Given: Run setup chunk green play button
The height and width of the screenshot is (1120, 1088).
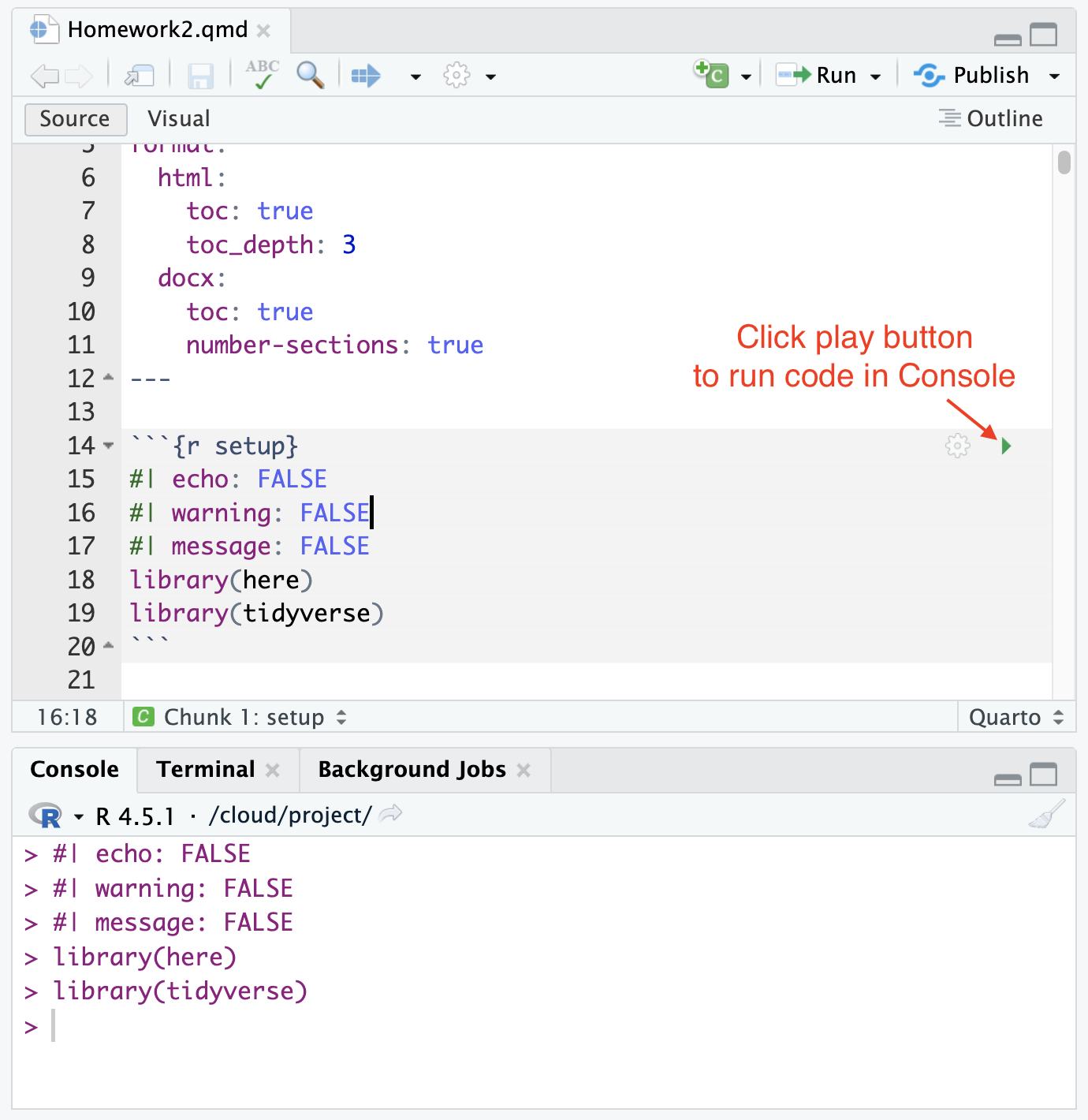Looking at the screenshot, I should click(x=1006, y=446).
